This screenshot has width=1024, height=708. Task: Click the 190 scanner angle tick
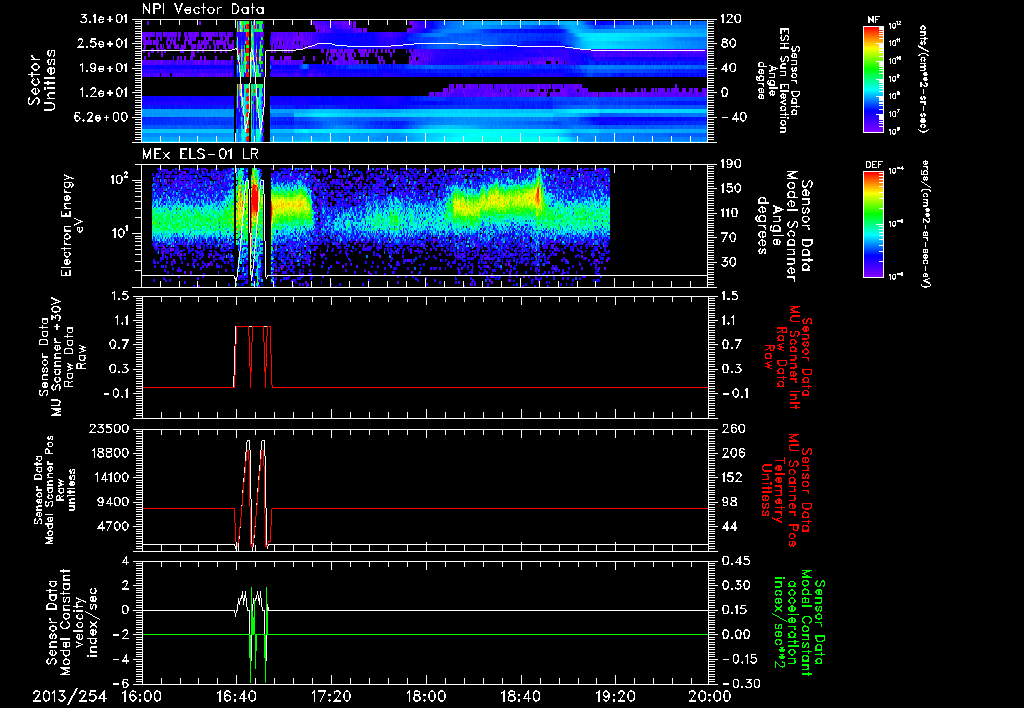[731, 164]
